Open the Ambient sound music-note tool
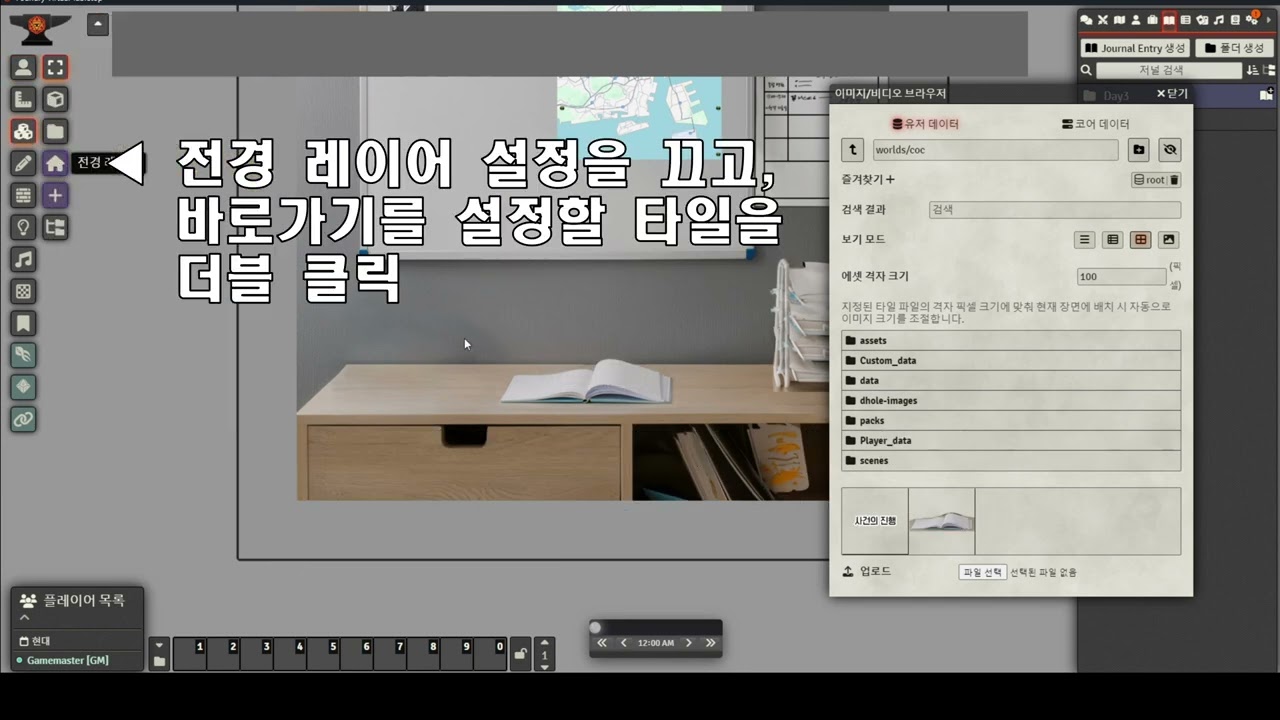Viewport: 1280px width, 720px height. click(x=24, y=259)
